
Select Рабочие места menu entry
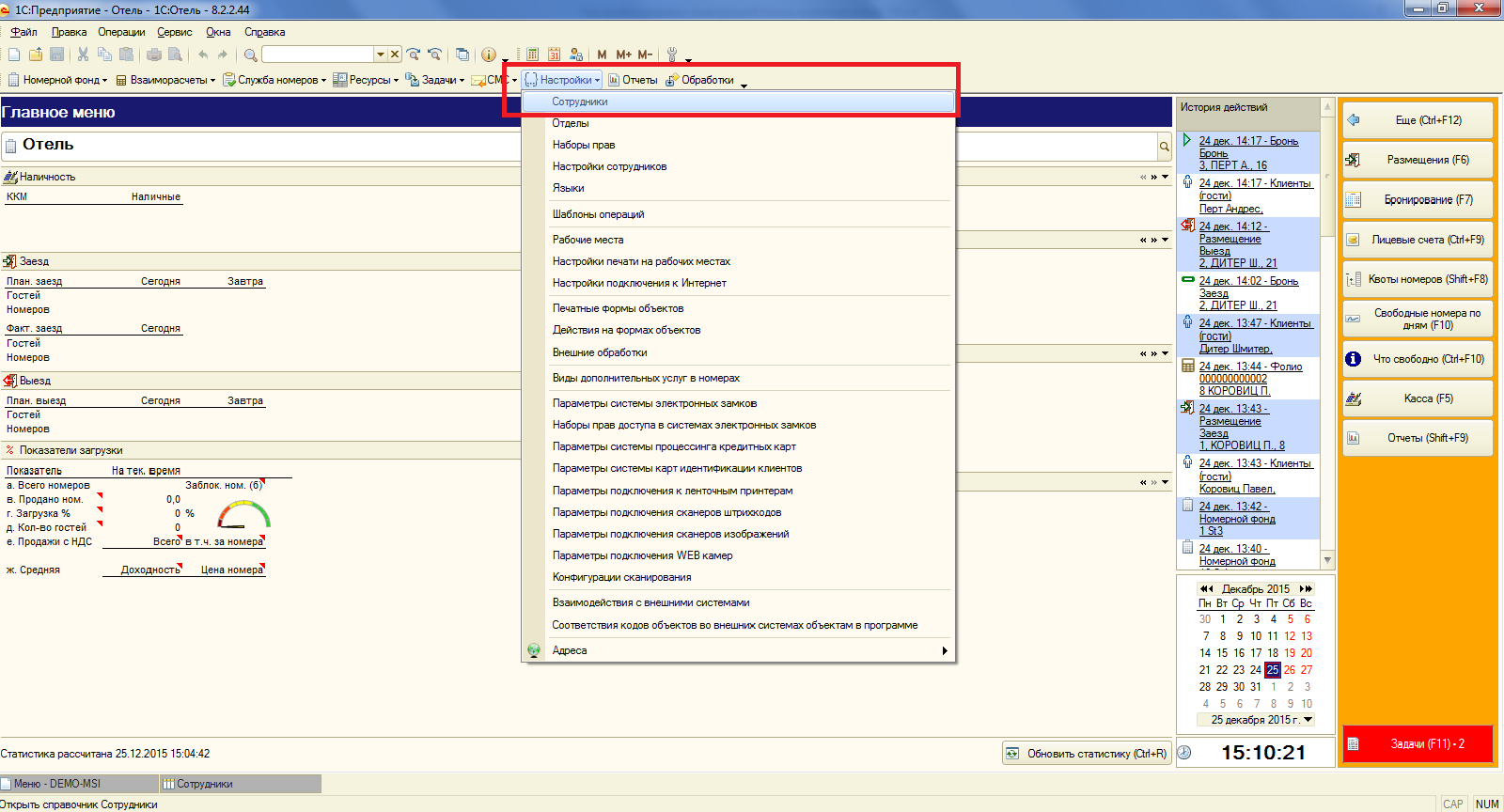point(738,240)
